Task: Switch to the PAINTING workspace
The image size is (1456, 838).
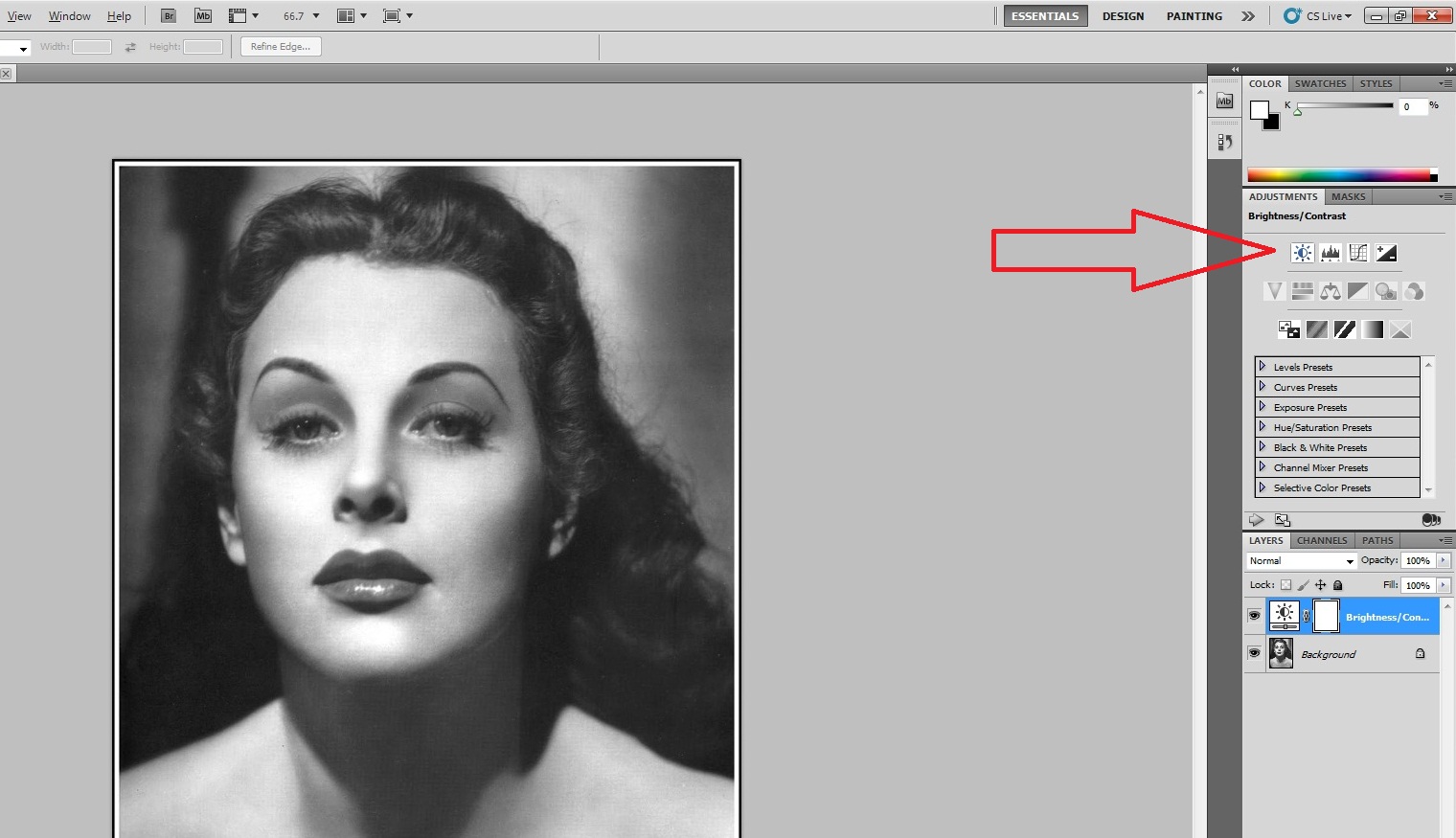Action: pos(1194,15)
